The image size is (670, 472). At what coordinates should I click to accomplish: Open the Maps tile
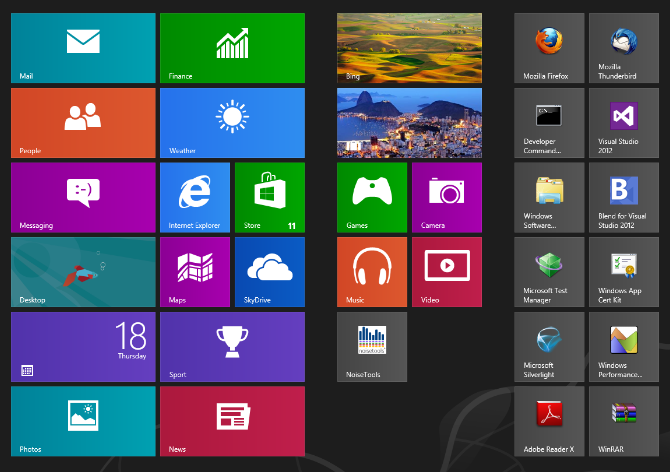click(x=195, y=272)
